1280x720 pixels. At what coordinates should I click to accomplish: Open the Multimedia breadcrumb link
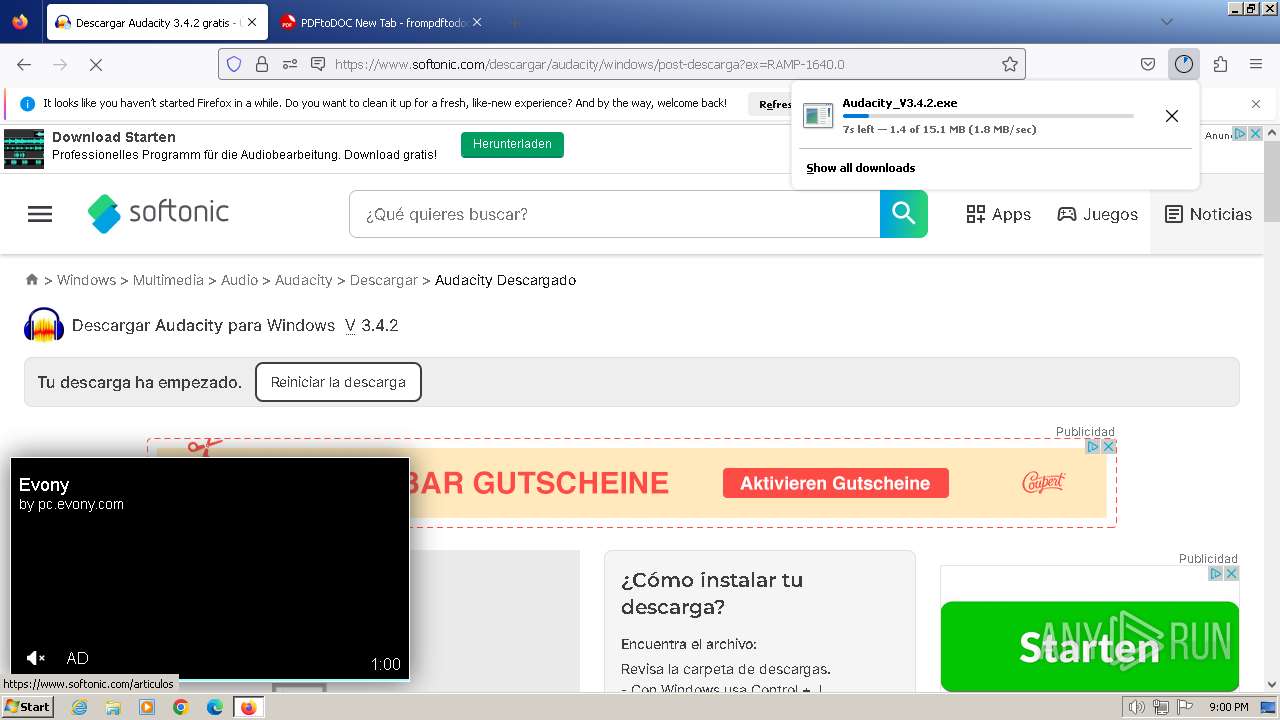(168, 280)
